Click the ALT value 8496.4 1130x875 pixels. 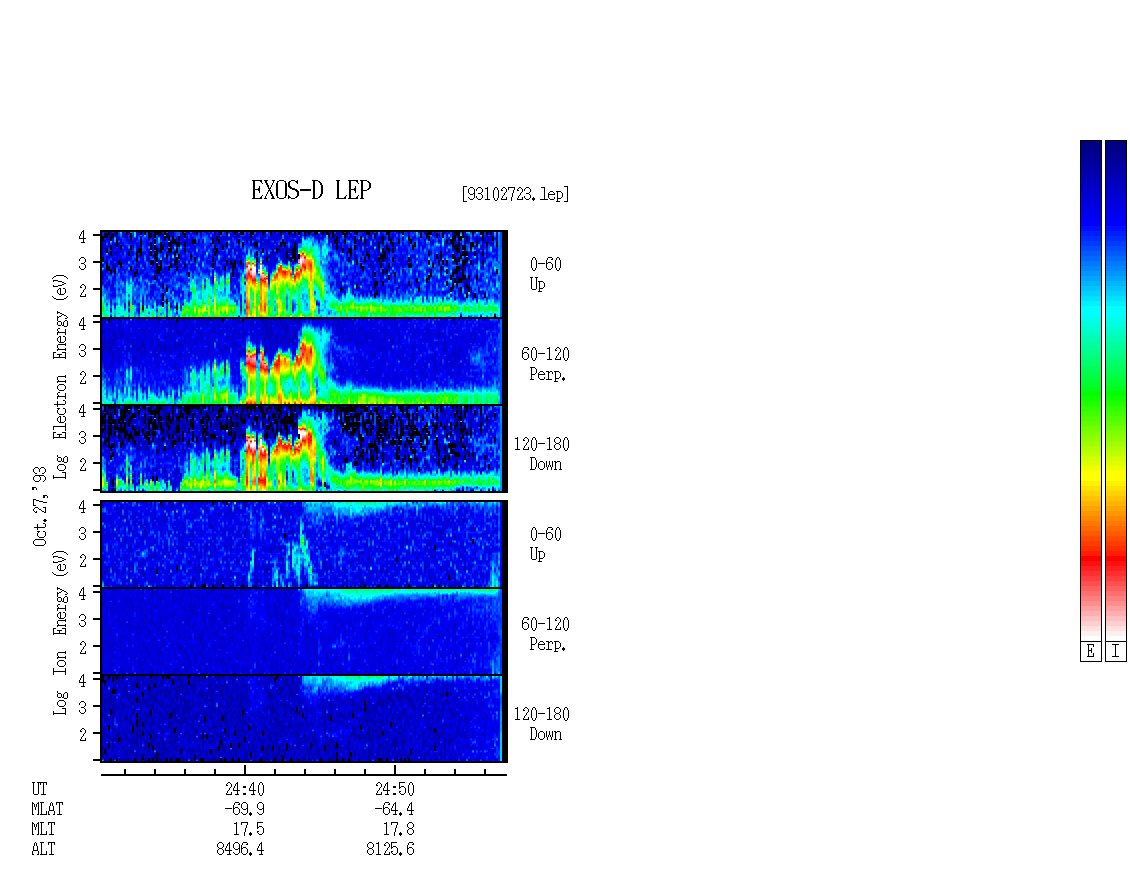tap(240, 850)
